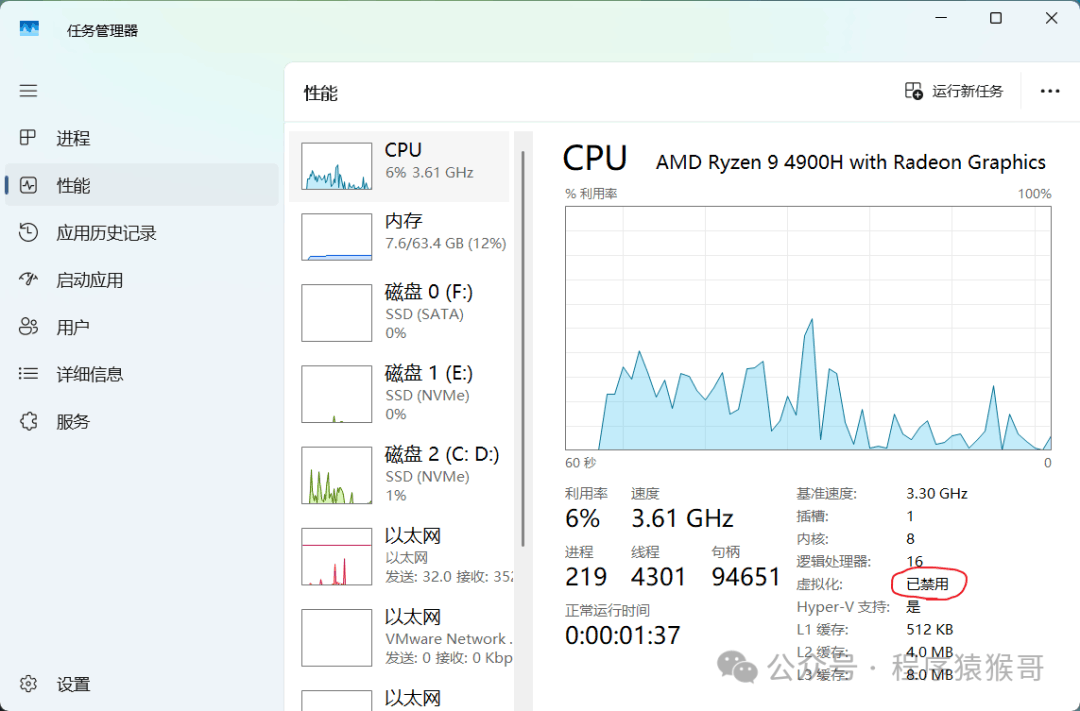Select the VMware Network 以太网 adapter entry

pyautogui.click(x=400, y=637)
